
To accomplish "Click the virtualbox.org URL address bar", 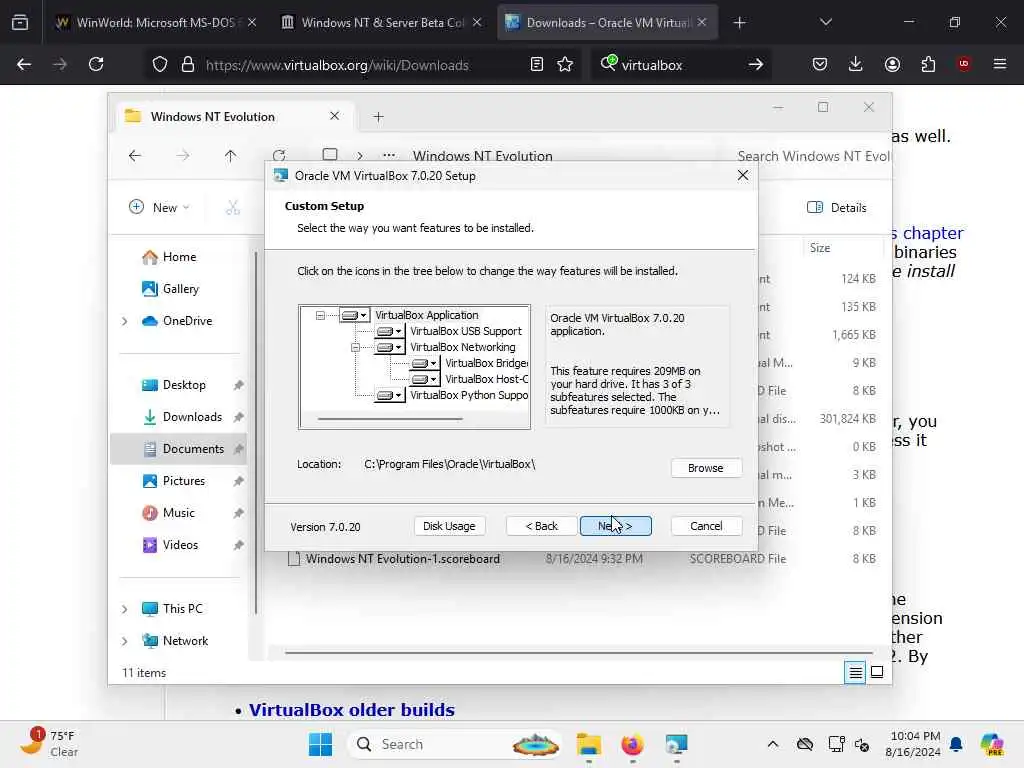I will [337, 65].
